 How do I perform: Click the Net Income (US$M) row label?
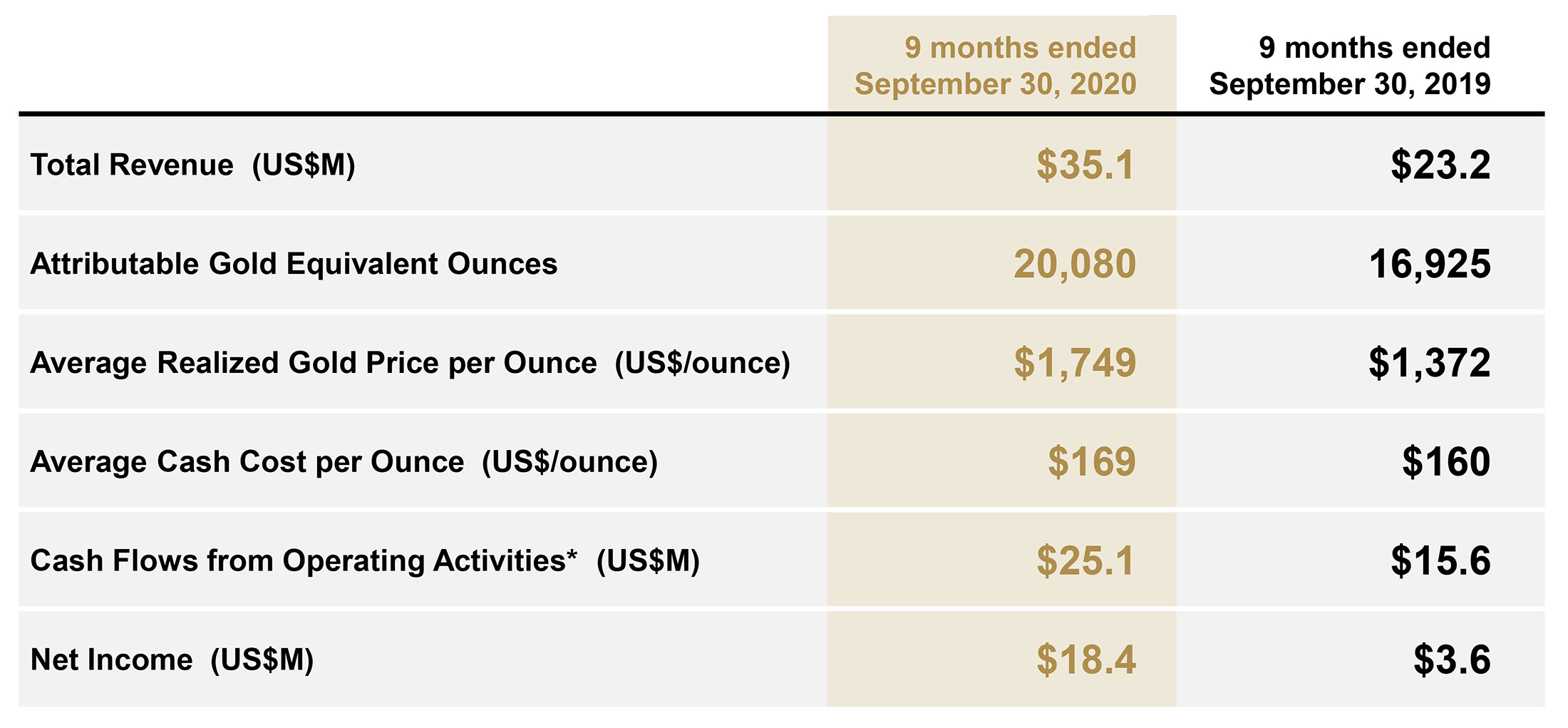click(172, 660)
